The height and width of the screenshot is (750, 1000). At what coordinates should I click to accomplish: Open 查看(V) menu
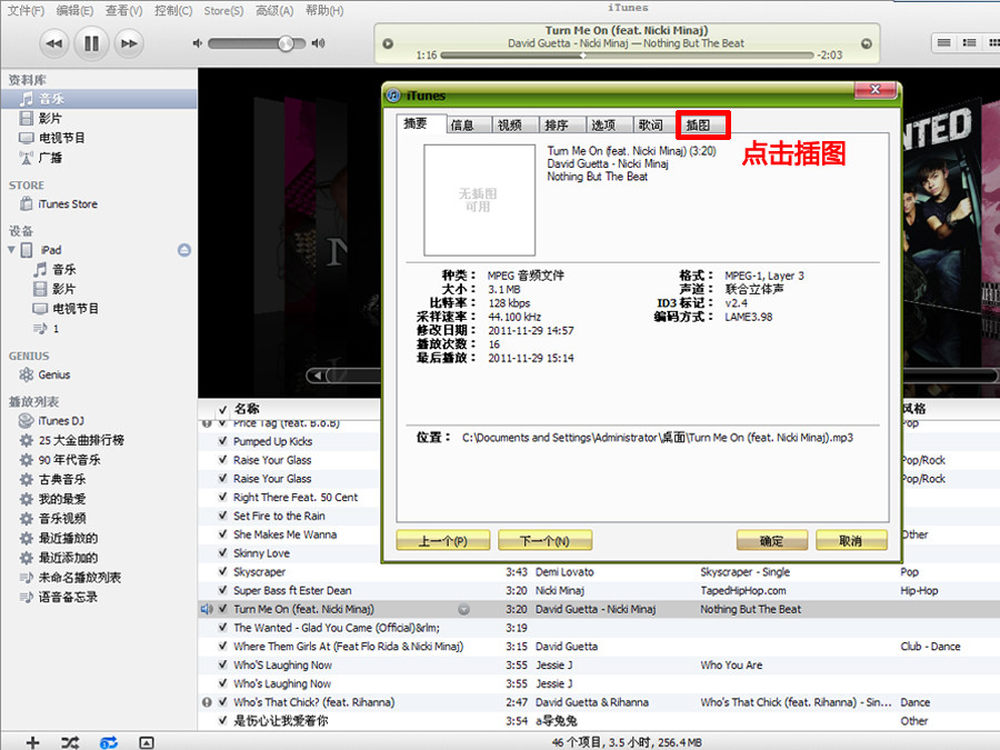pyautogui.click(x=124, y=10)
